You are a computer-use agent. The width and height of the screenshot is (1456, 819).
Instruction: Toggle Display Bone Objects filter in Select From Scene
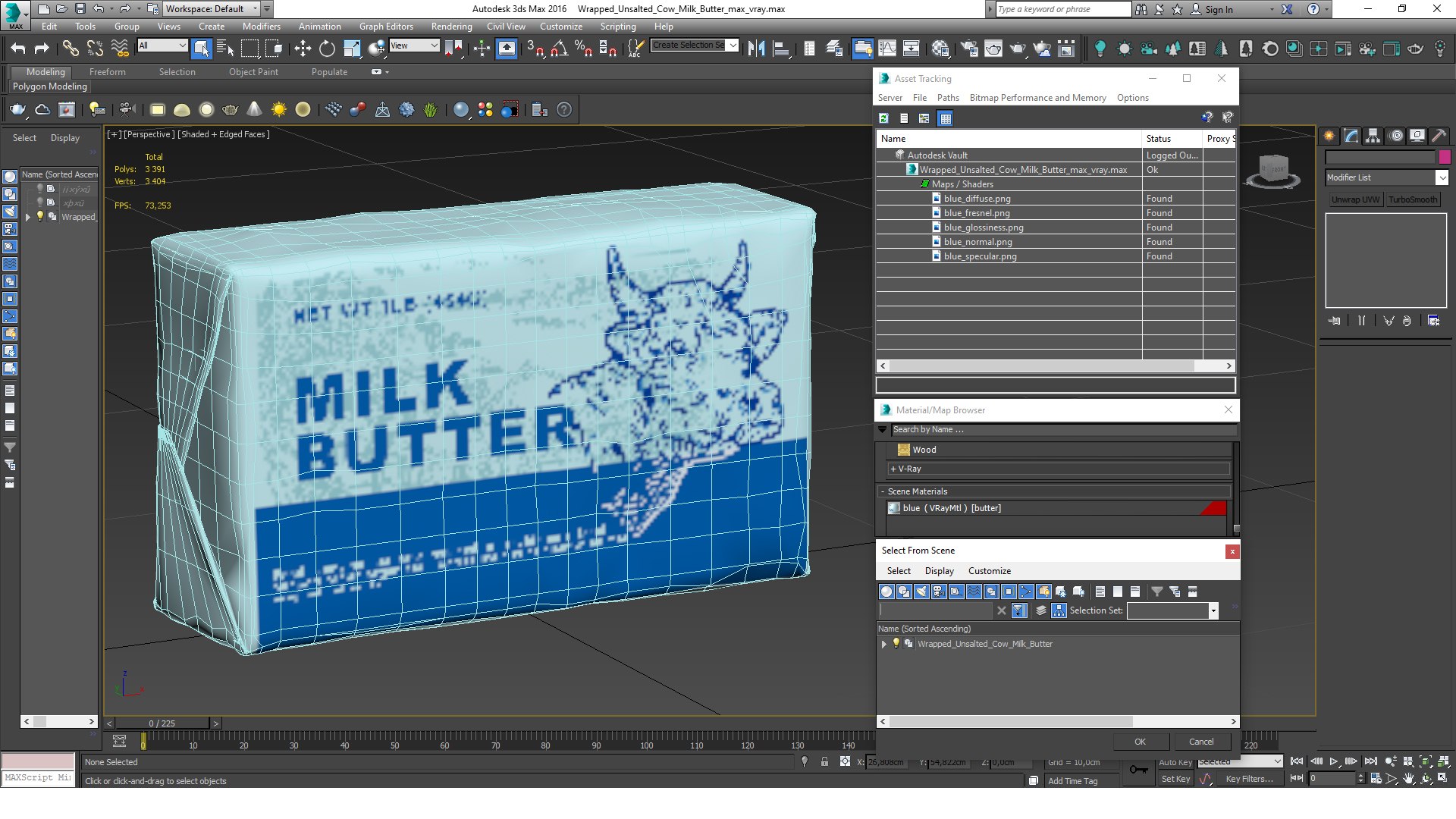tap(1026, 591)
